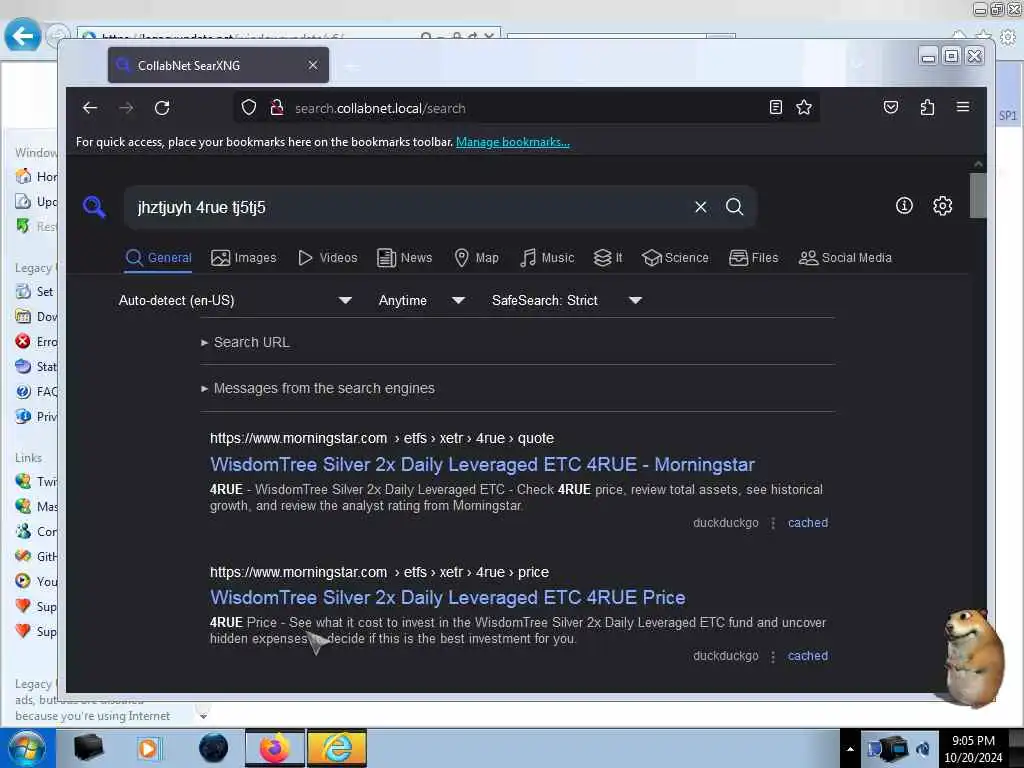The height and width of the screenshot is (768, 1024).
Task: Open tracking protection shield icon
Action: coord(249,108)
